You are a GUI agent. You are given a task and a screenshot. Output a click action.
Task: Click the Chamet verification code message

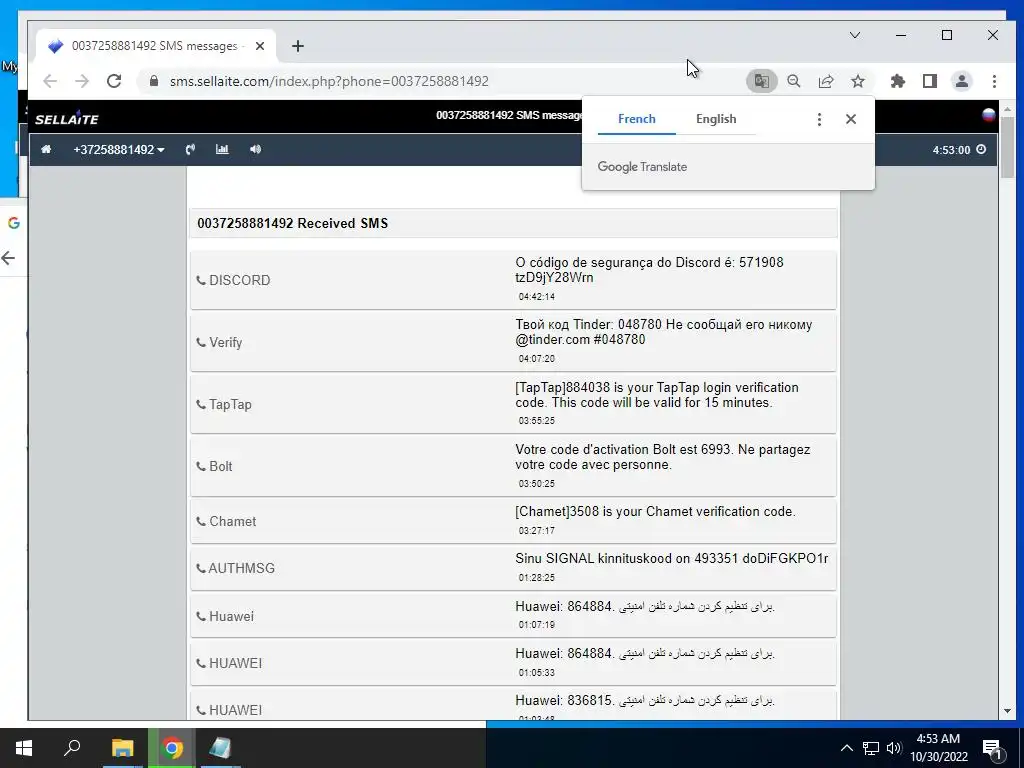pos(655,511)
